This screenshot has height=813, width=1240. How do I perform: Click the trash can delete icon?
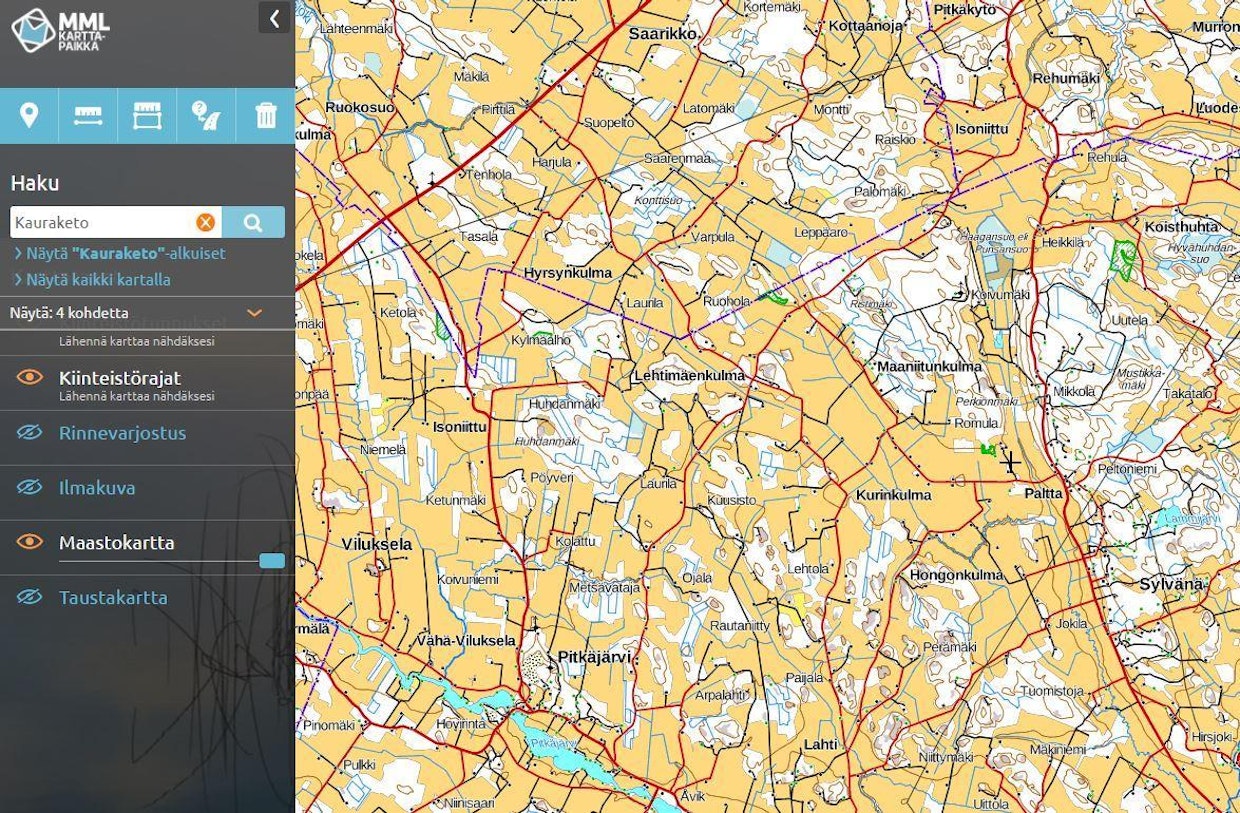point(266,116)
